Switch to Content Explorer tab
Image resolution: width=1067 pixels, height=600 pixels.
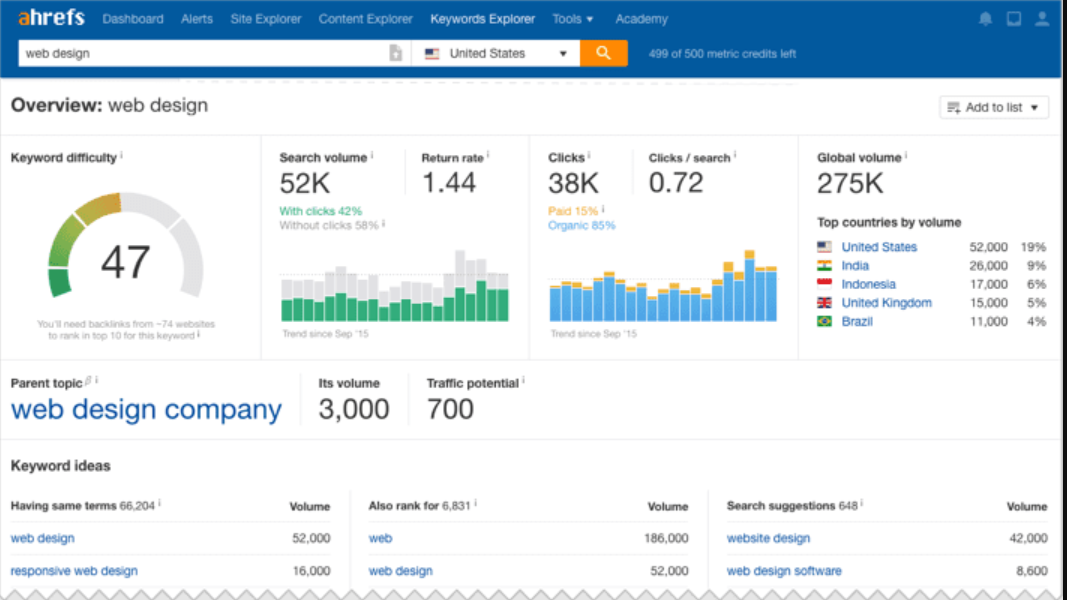pos(365,19)
